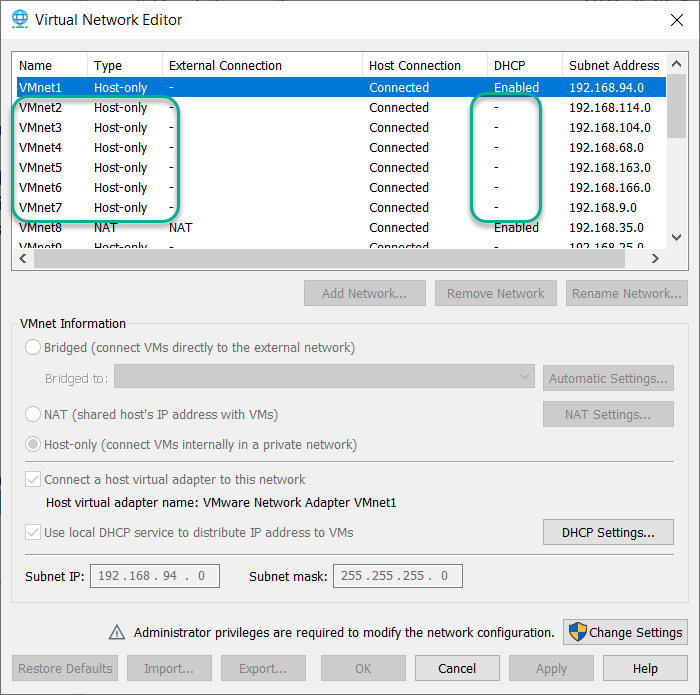Sort by Host Connection column header
Image resolution: width=700 pixels, height=695 pixels.
click(425, 65)
